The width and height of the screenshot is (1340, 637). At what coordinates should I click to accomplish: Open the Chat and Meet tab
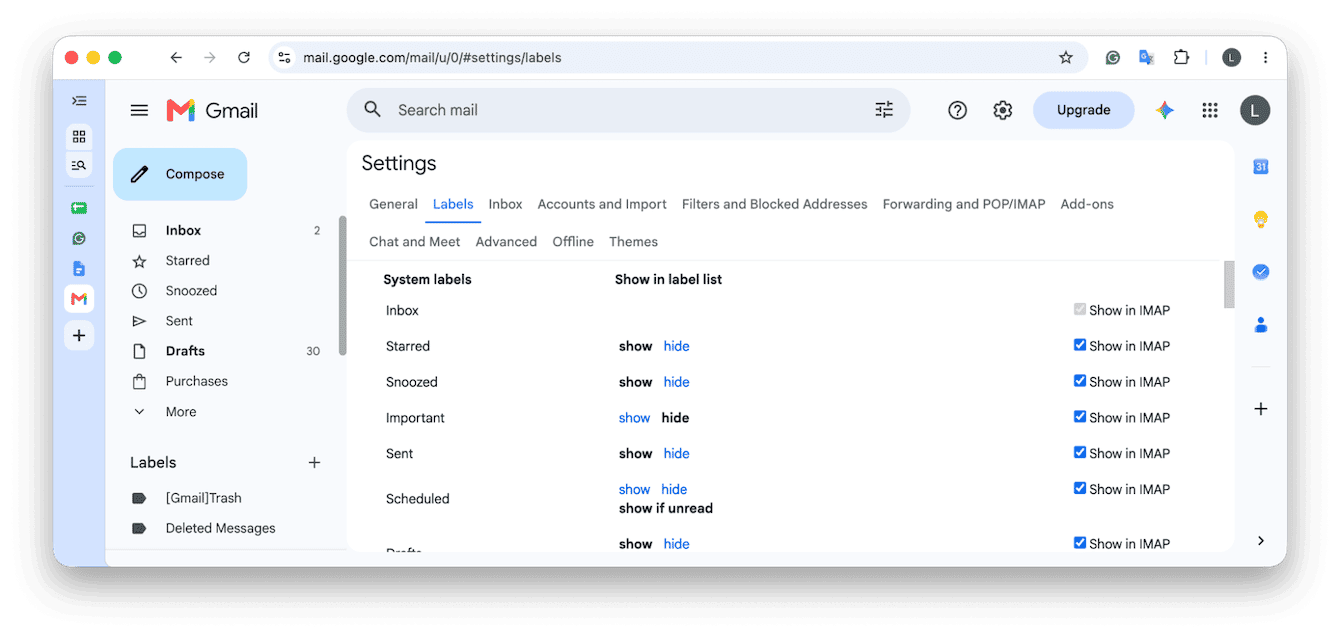(415, 242)
